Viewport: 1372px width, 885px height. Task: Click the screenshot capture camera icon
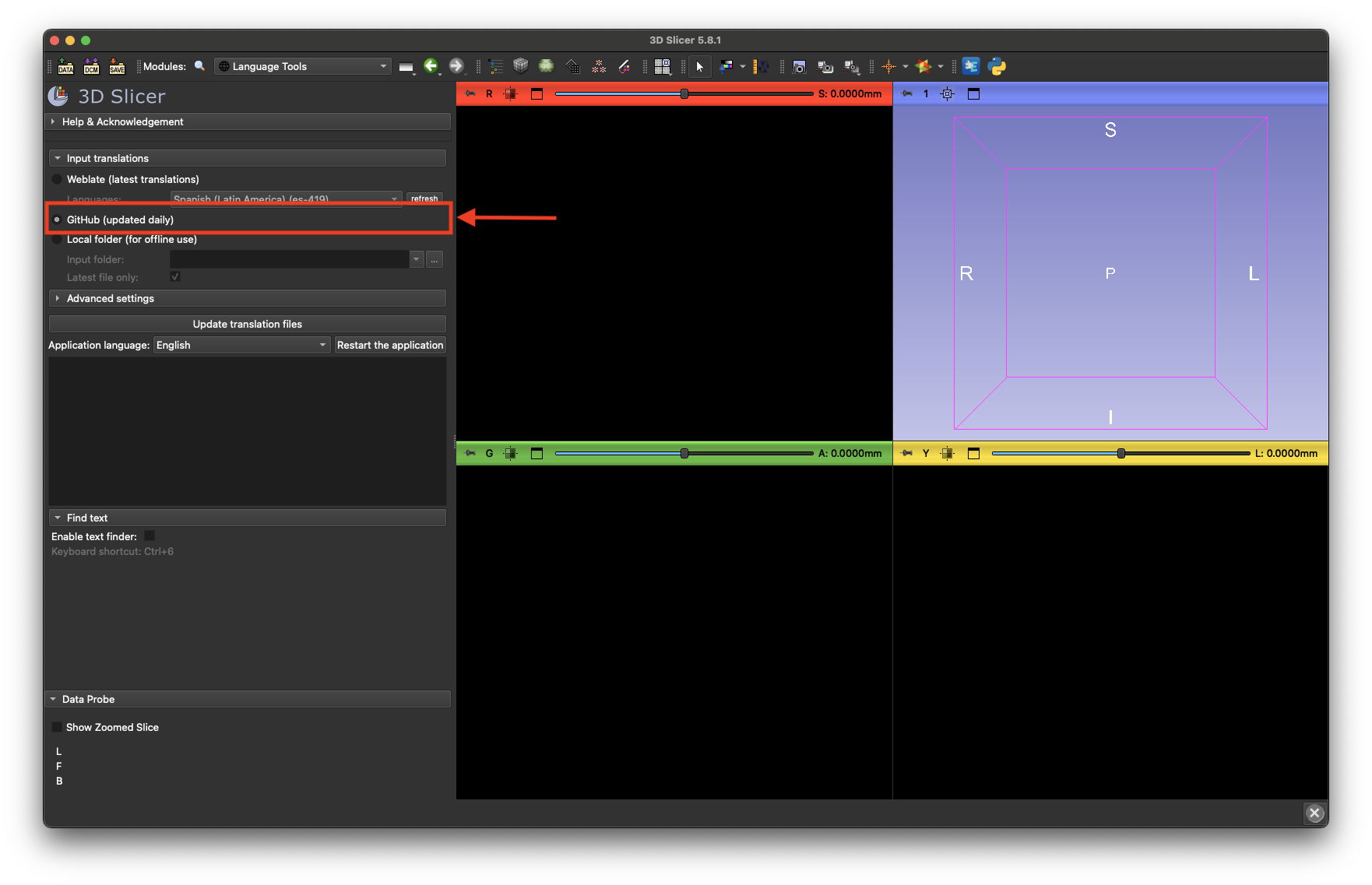[x=799, y=67]
